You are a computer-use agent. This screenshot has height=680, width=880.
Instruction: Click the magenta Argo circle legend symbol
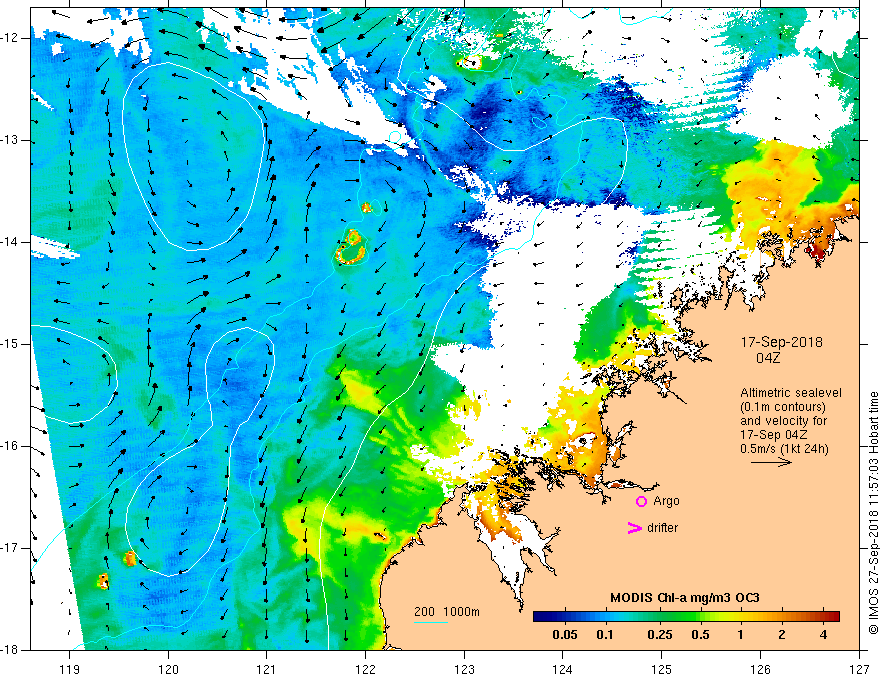(641, 501)
